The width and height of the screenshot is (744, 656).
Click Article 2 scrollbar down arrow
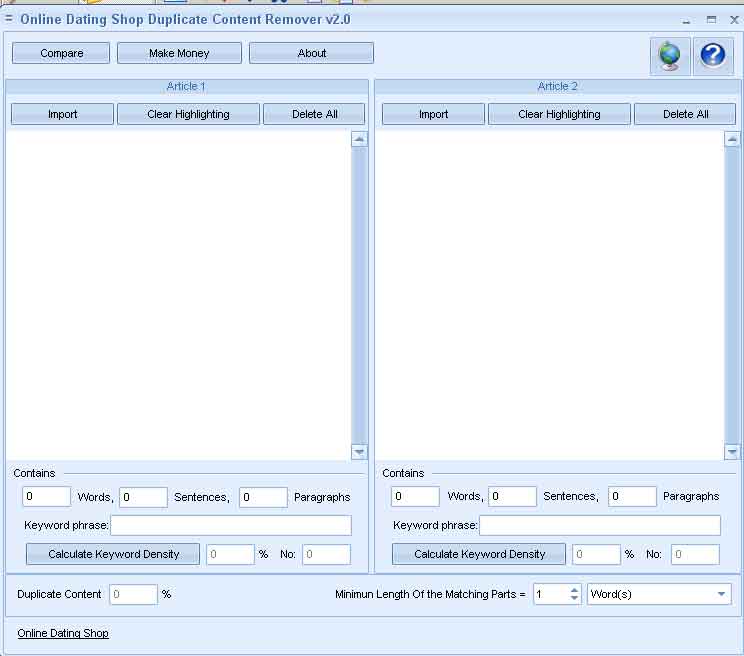732,452
